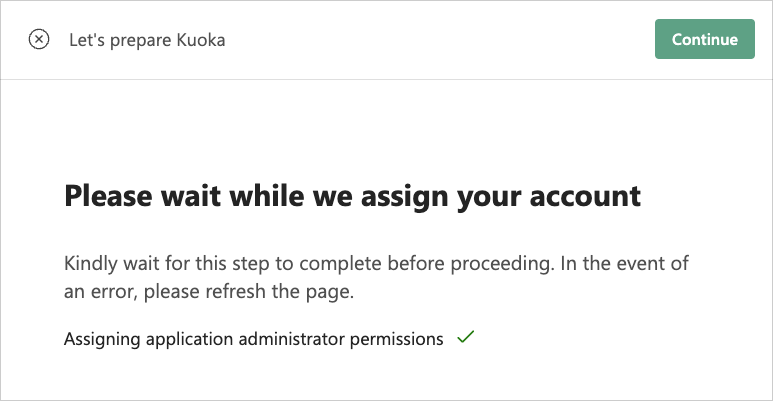773x401 pixels.
Task: Click the word "application" in the status line
Action: pyautogui.click(x=187, y=339)
